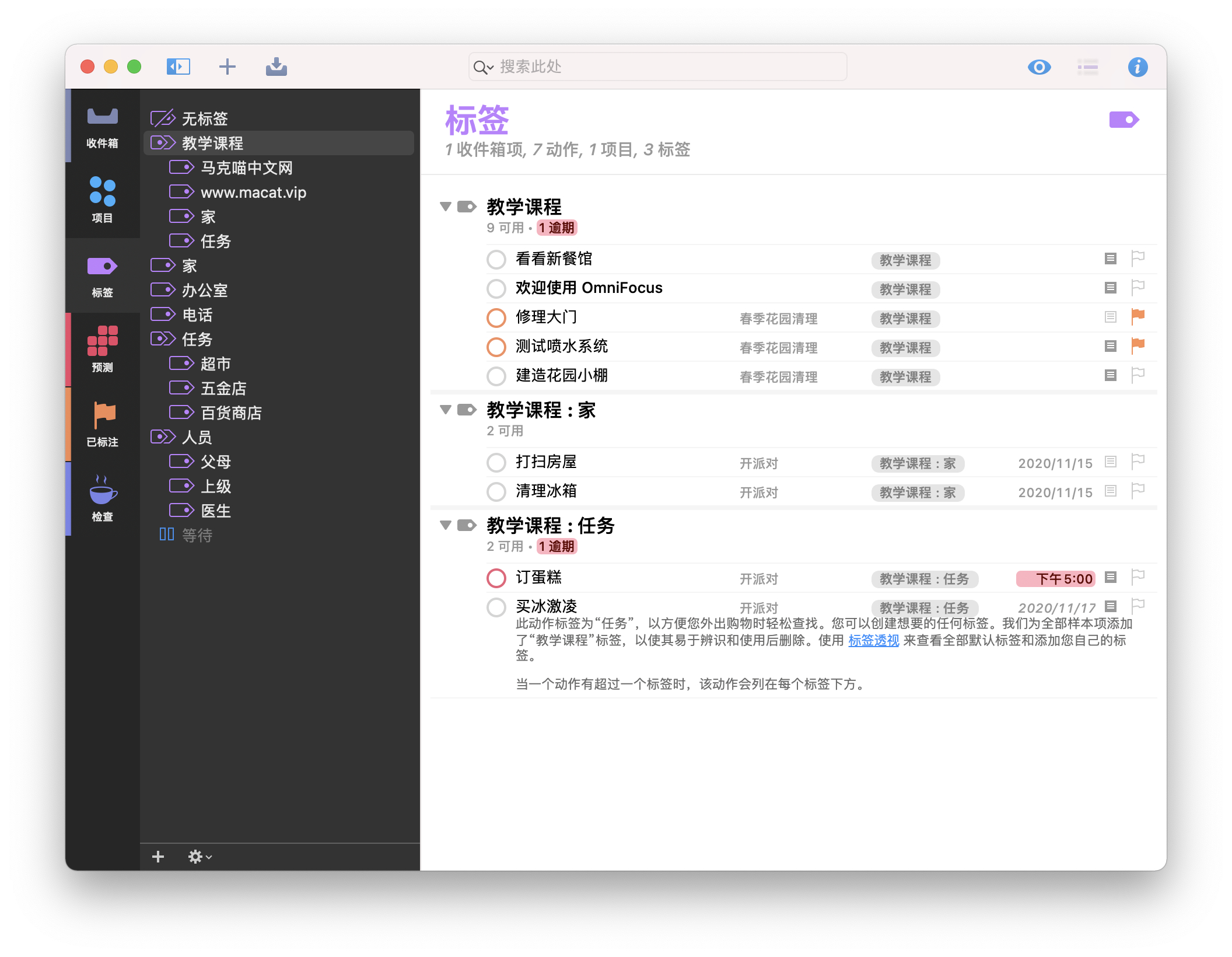Click 教学课程 : 家 tag pill on 清理冰箱
1232x957 pixels.
tap(918, 493)
